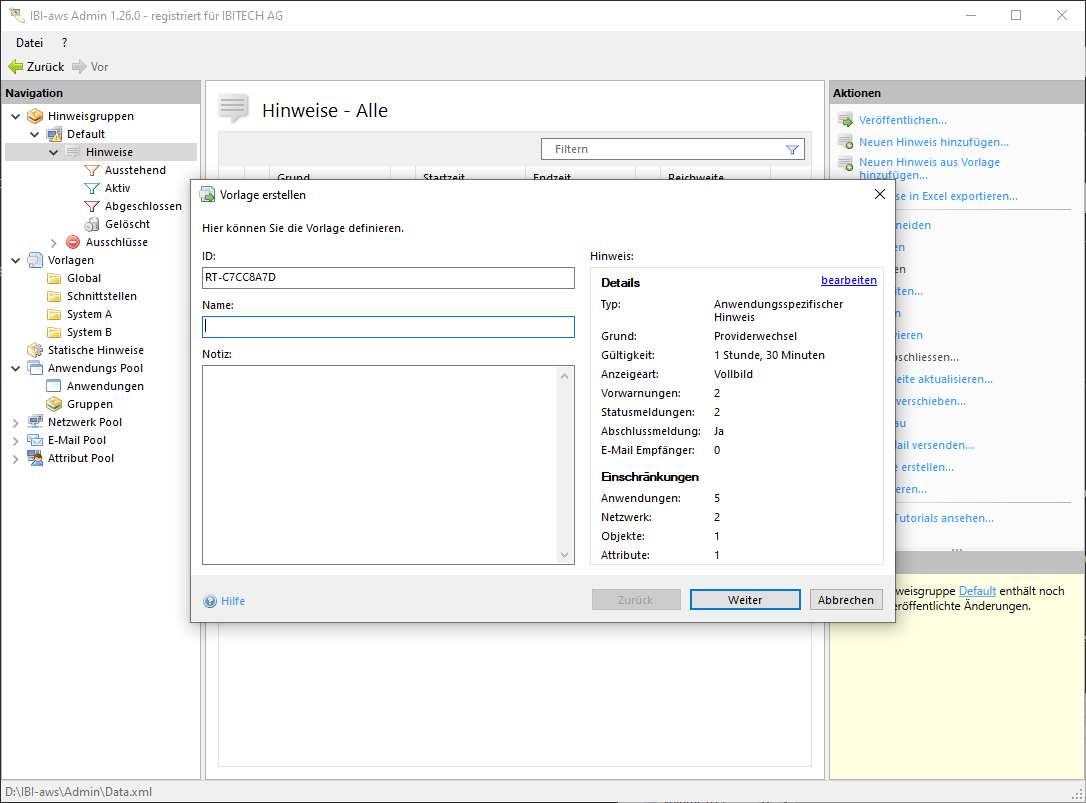Click the blue Hilfe question mark icon
The height and width of the screenshot is (803, 1086).
point(210,601)
